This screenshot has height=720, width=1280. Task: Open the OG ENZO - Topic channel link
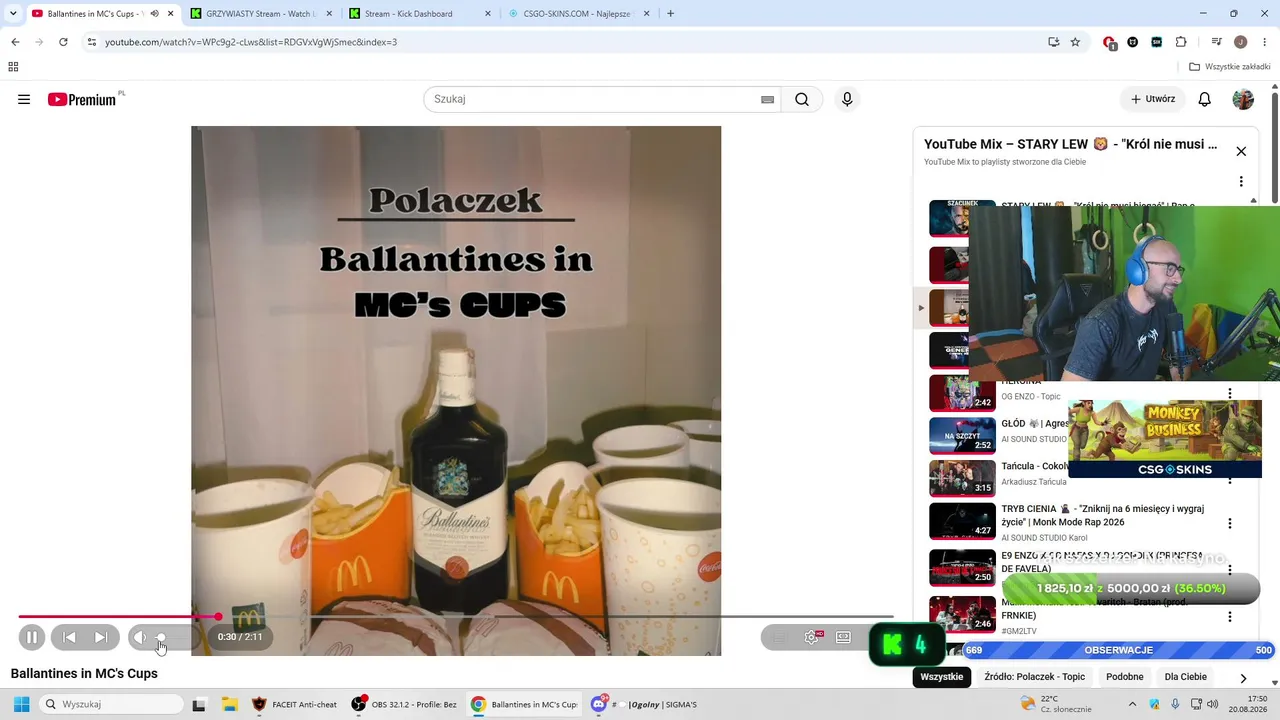1031,397
